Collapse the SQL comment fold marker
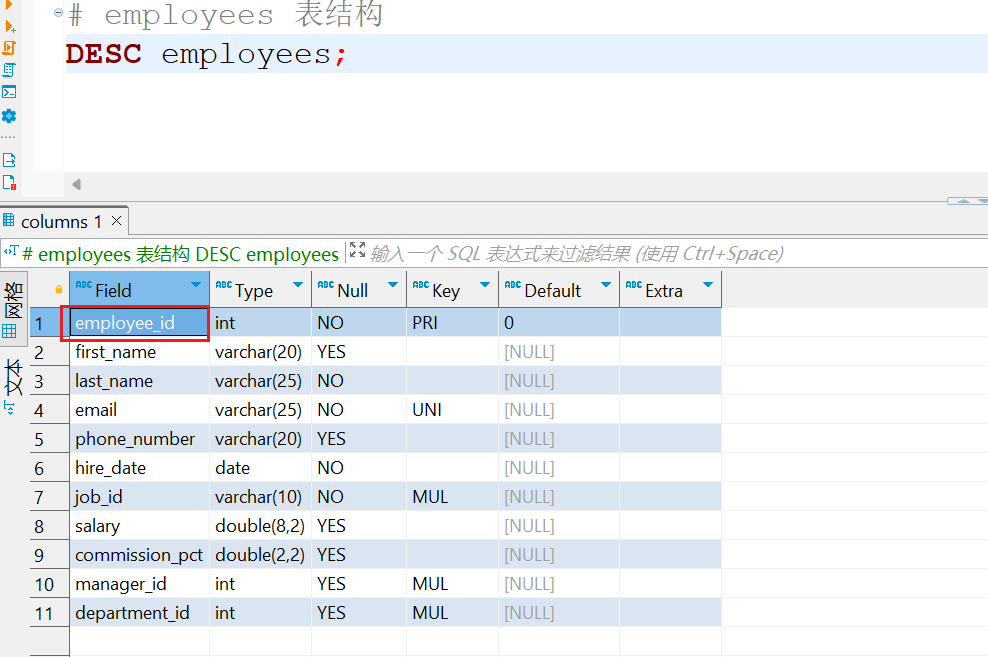 (x=58, y=14)
